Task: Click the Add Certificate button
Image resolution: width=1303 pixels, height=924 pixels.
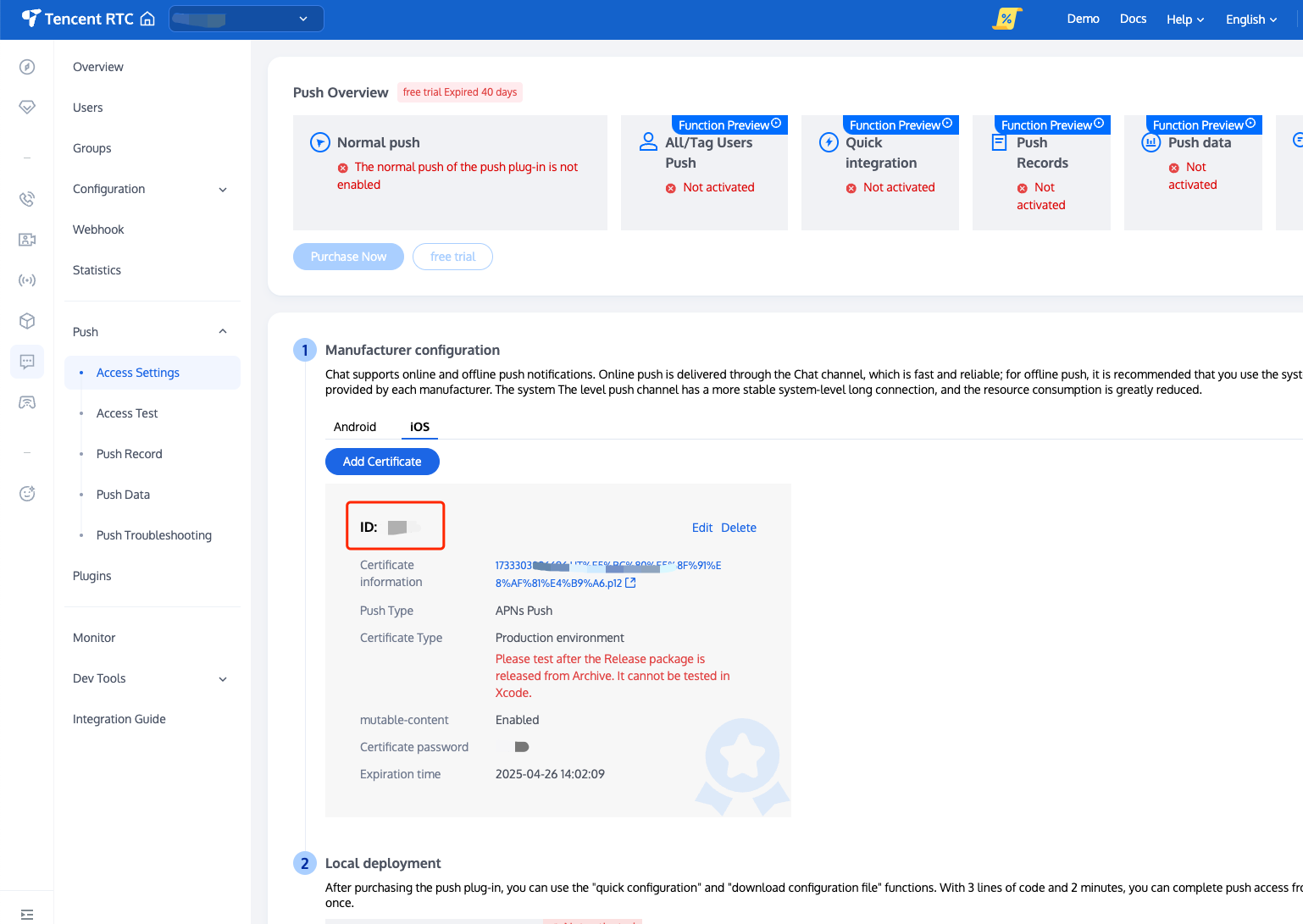Action: [x=382, y=462]
